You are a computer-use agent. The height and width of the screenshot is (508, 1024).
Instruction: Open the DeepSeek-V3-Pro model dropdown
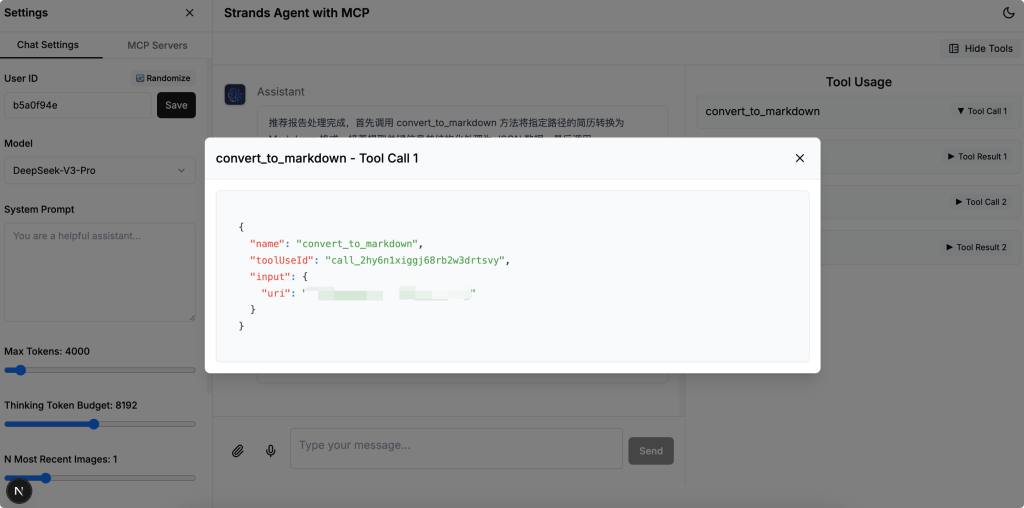[x=100, y=170]
